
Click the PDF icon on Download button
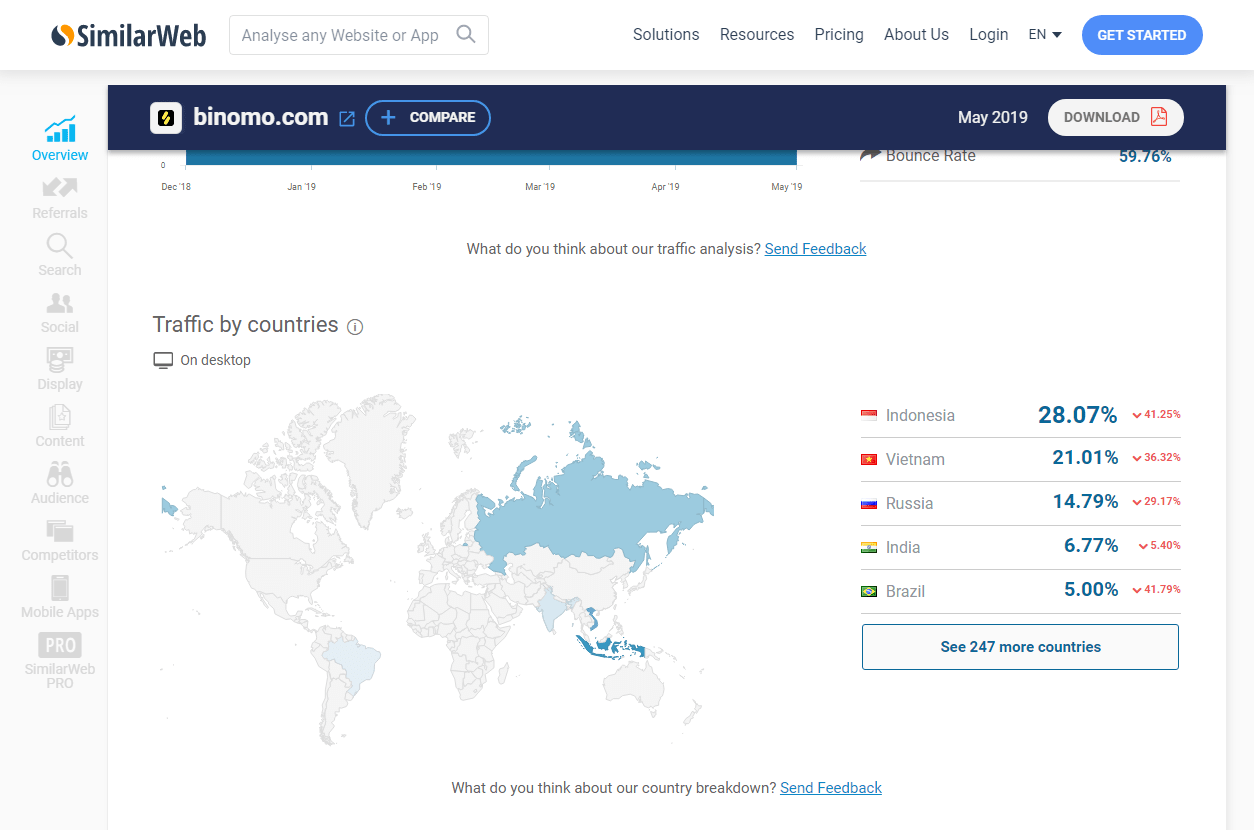pyautogui.click(x=1159, y=117)
